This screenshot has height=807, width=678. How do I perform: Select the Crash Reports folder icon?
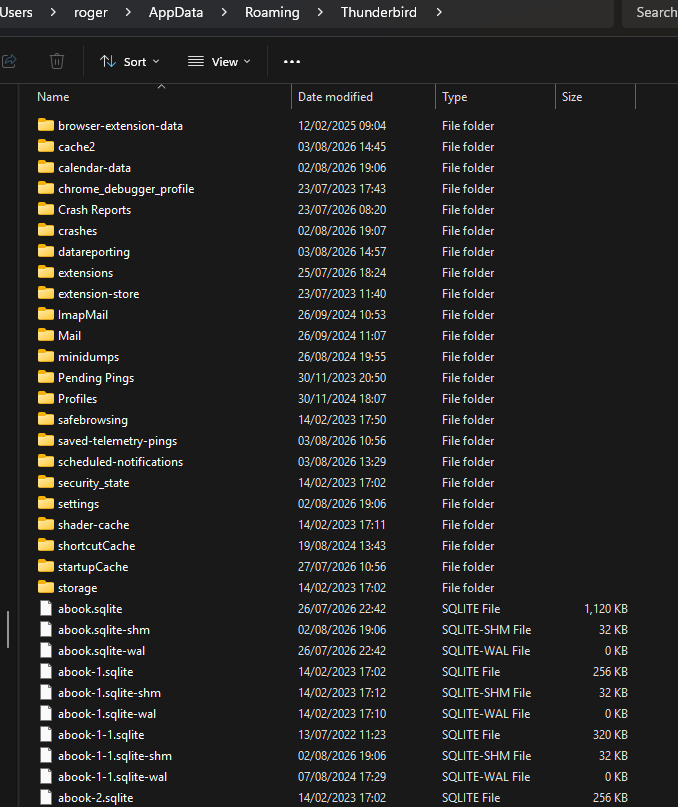point(46,209)
